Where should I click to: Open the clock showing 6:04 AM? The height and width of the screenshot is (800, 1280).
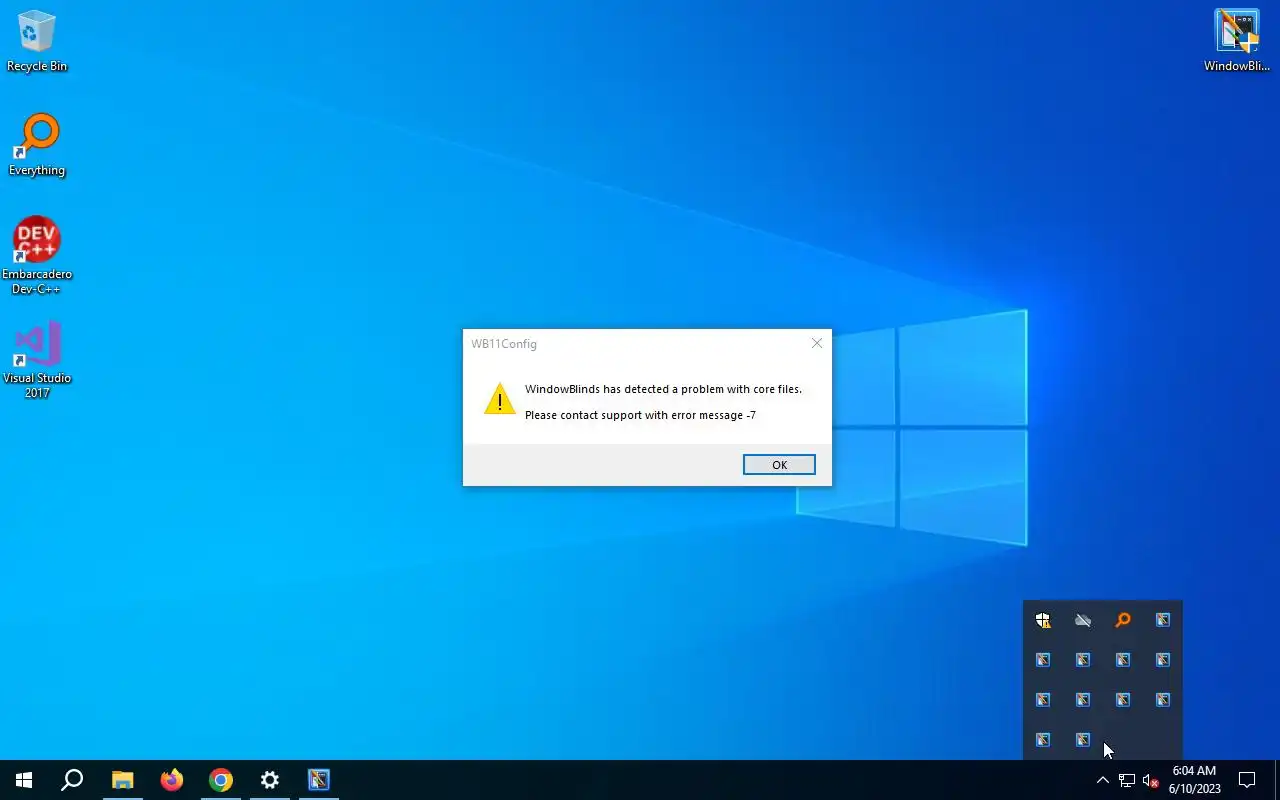pos(1194,780)
